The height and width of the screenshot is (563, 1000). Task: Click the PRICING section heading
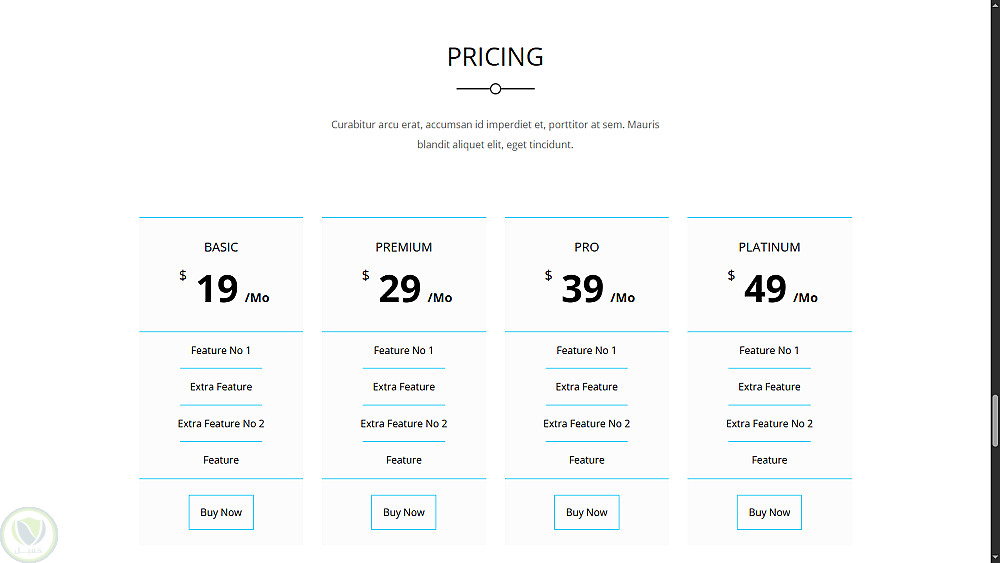(x=495, y=57)
